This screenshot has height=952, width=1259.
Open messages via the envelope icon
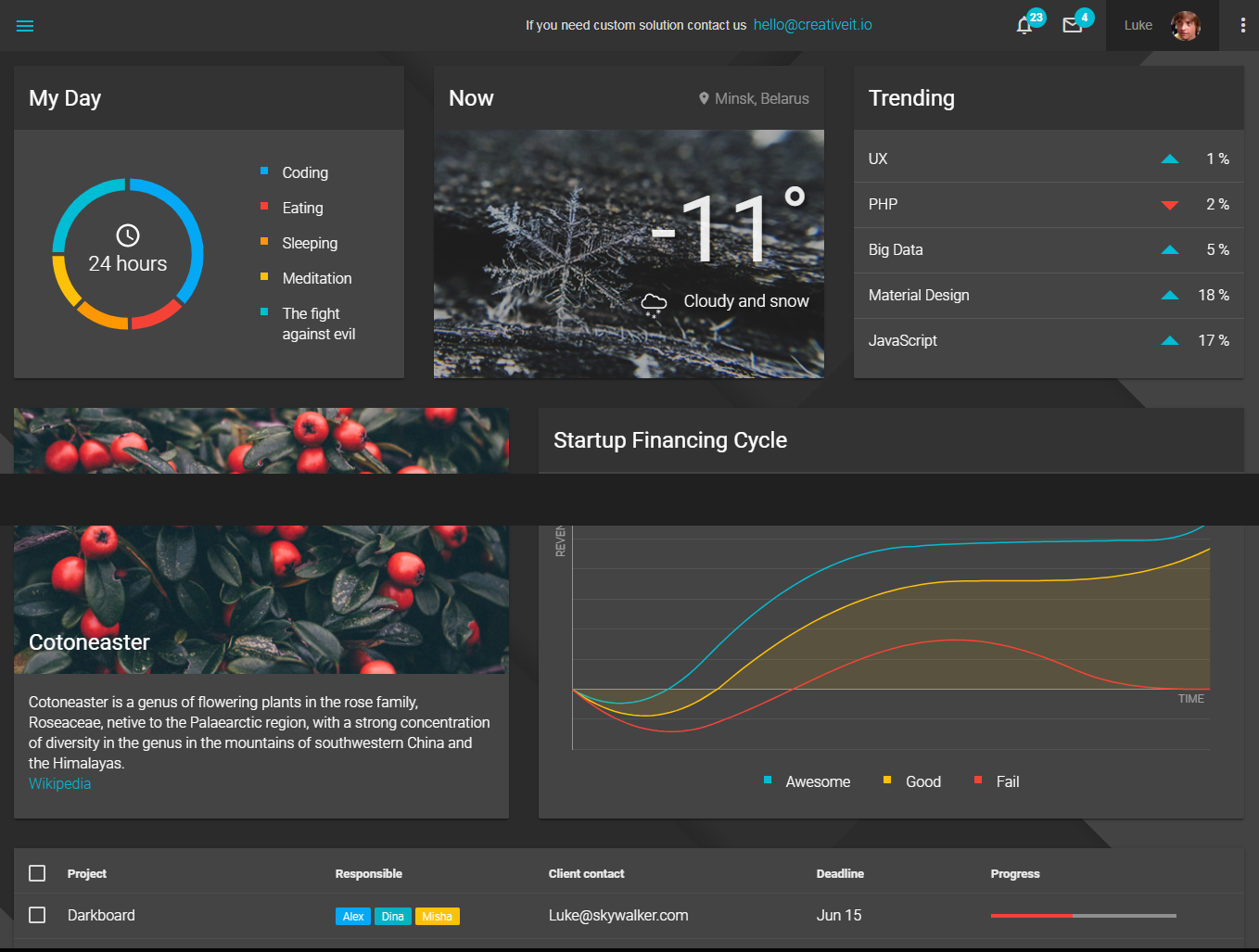1073,26
